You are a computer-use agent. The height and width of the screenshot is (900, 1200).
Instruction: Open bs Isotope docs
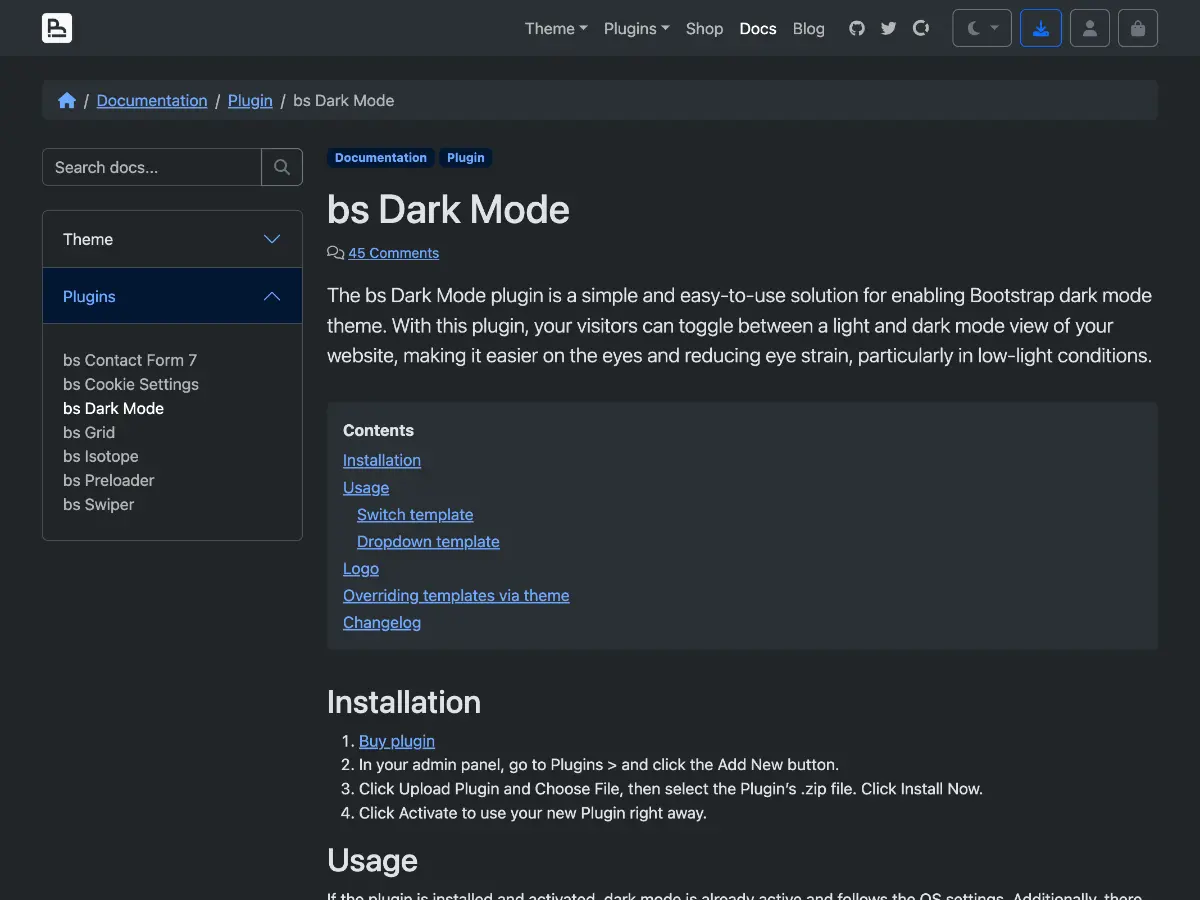(101, 456)
